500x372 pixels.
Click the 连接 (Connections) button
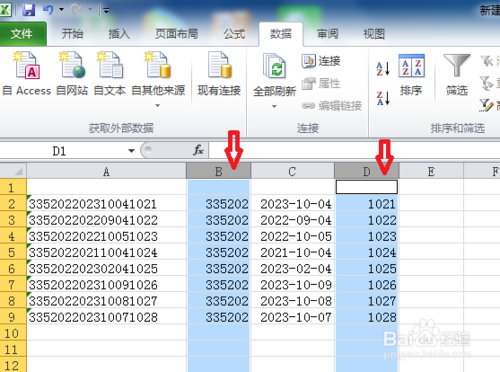[x=321, y=61]
